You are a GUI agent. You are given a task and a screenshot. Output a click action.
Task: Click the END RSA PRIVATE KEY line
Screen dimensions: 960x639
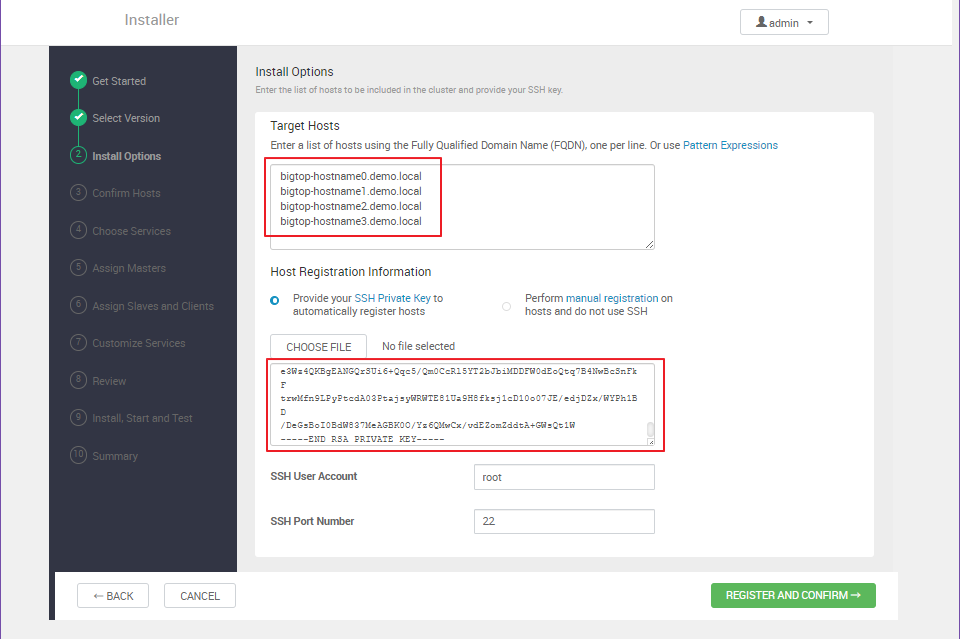362,439
